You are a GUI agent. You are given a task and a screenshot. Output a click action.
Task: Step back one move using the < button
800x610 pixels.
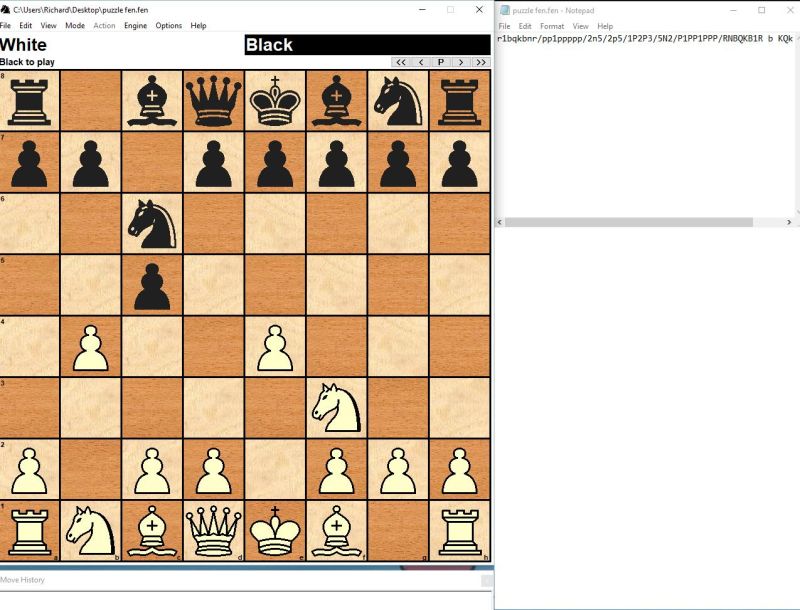click(420, 62)
